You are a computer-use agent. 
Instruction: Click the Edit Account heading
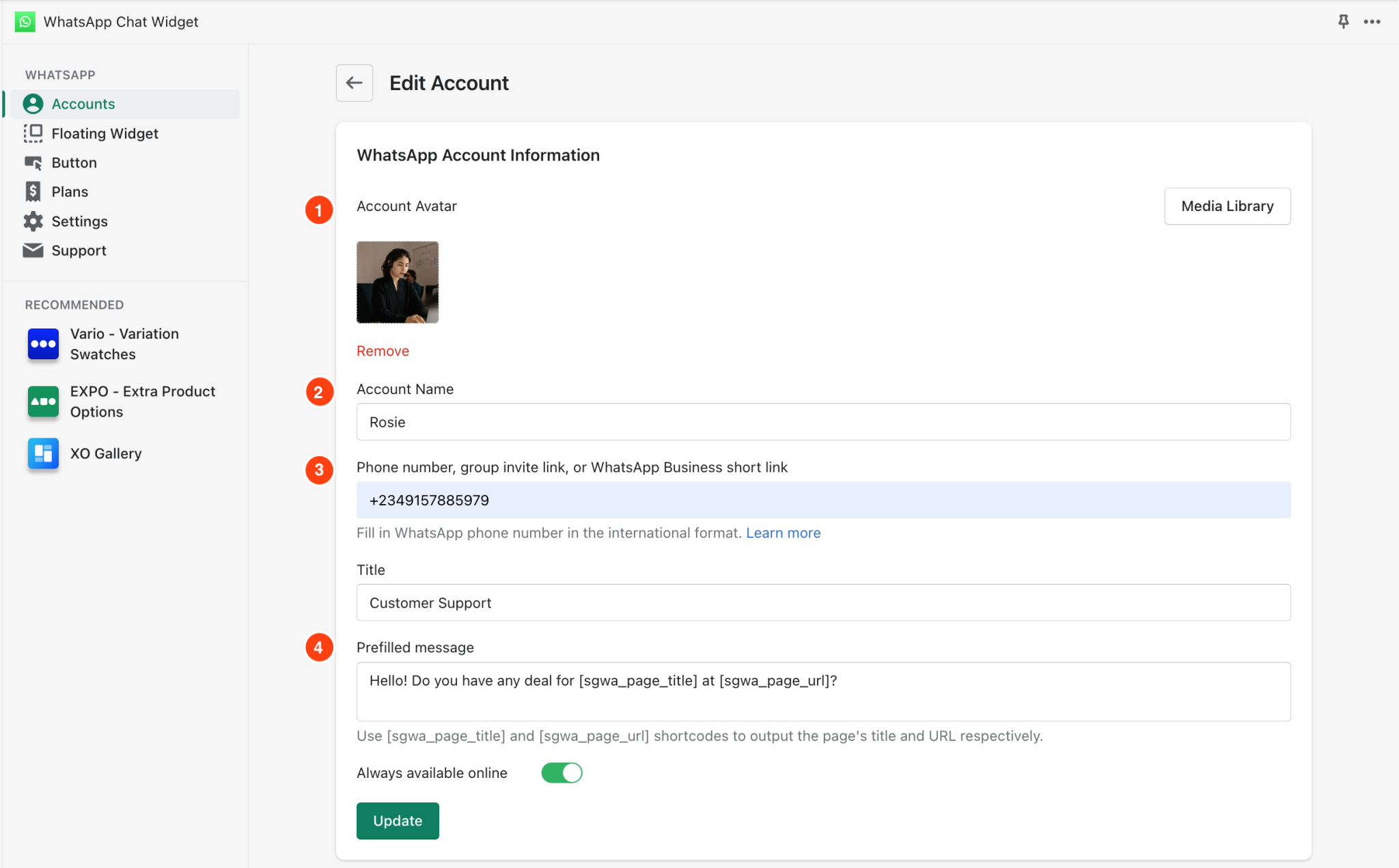449,83
